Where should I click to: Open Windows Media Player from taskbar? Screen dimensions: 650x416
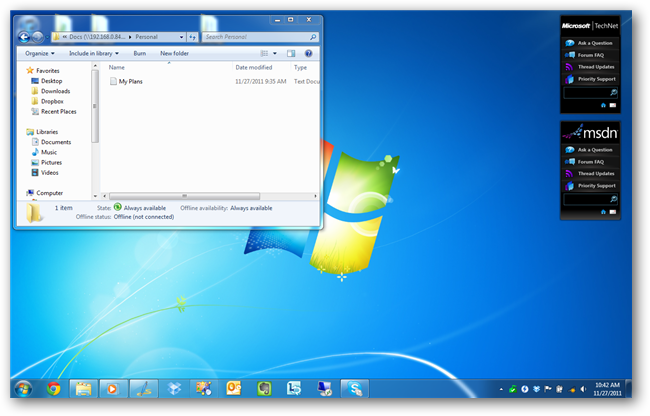[113, 389]
